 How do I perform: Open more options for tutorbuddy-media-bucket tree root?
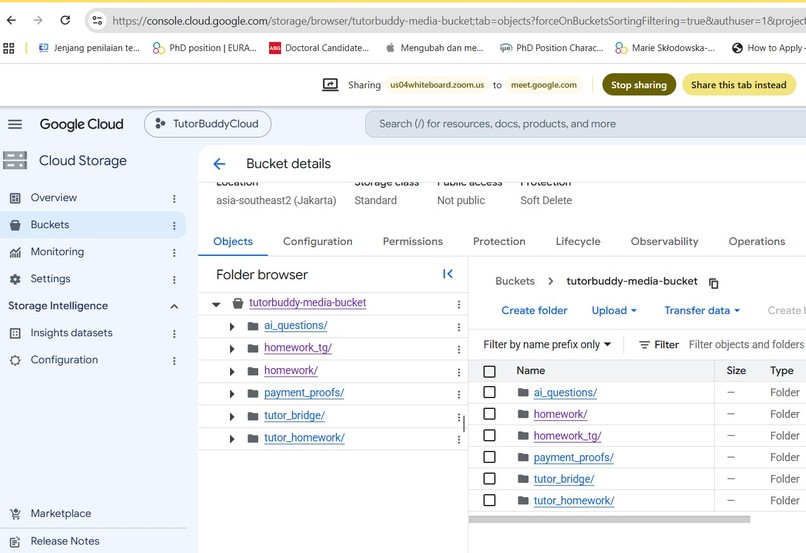[x=459, y=305]
